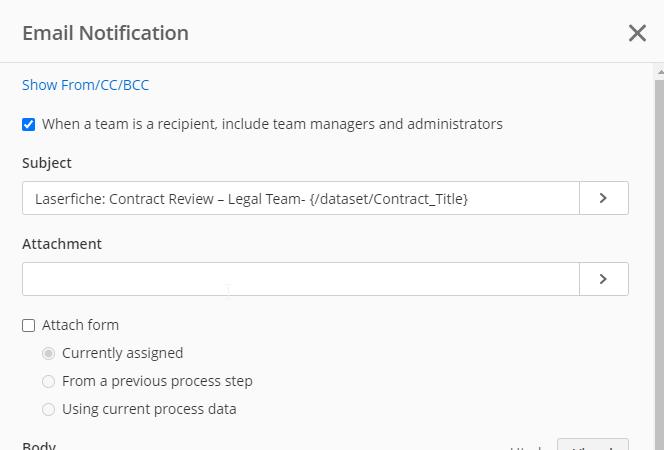This screenshot has width=664, height=450.
Task: Click the Body section label
Action: click(x=39, y=446)
